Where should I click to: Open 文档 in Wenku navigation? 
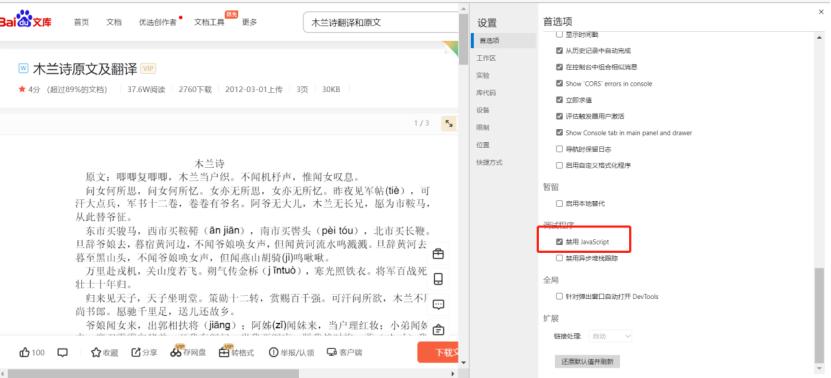pos(114,22)
